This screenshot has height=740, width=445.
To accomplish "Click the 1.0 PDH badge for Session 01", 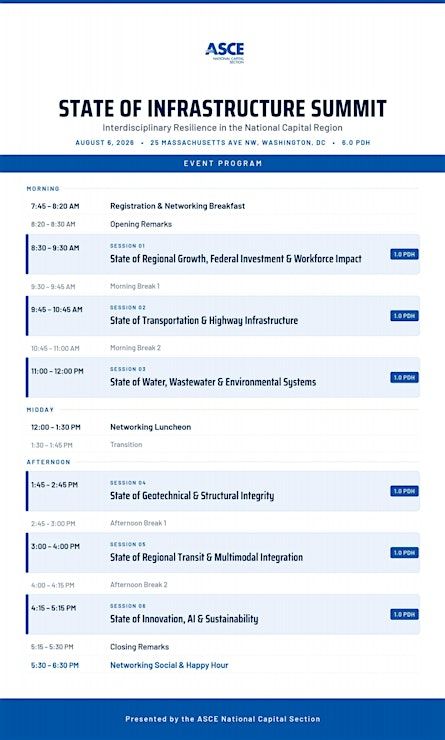I will [x=404, y=254].
